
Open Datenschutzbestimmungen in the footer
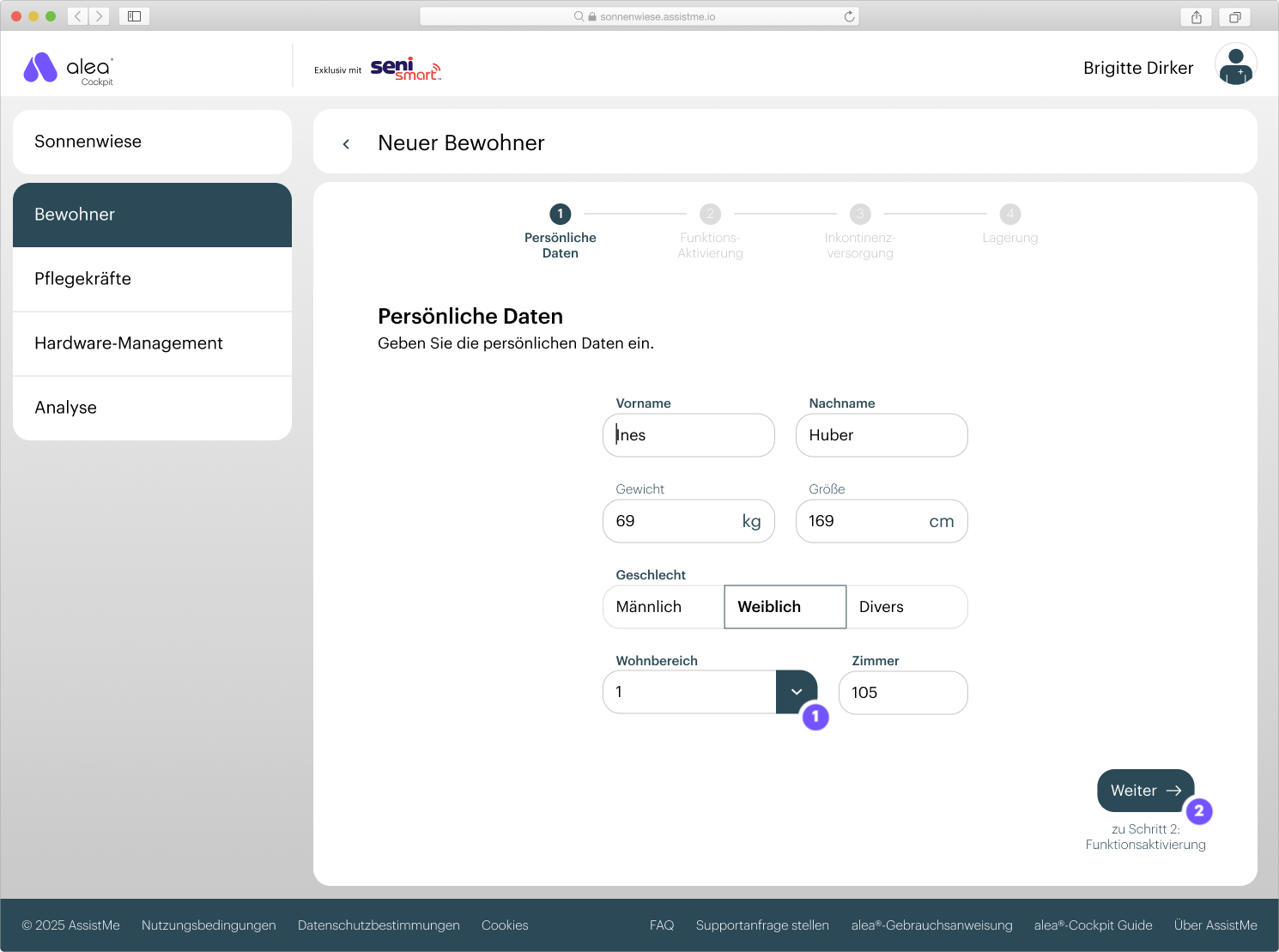(x=379, y=925)
